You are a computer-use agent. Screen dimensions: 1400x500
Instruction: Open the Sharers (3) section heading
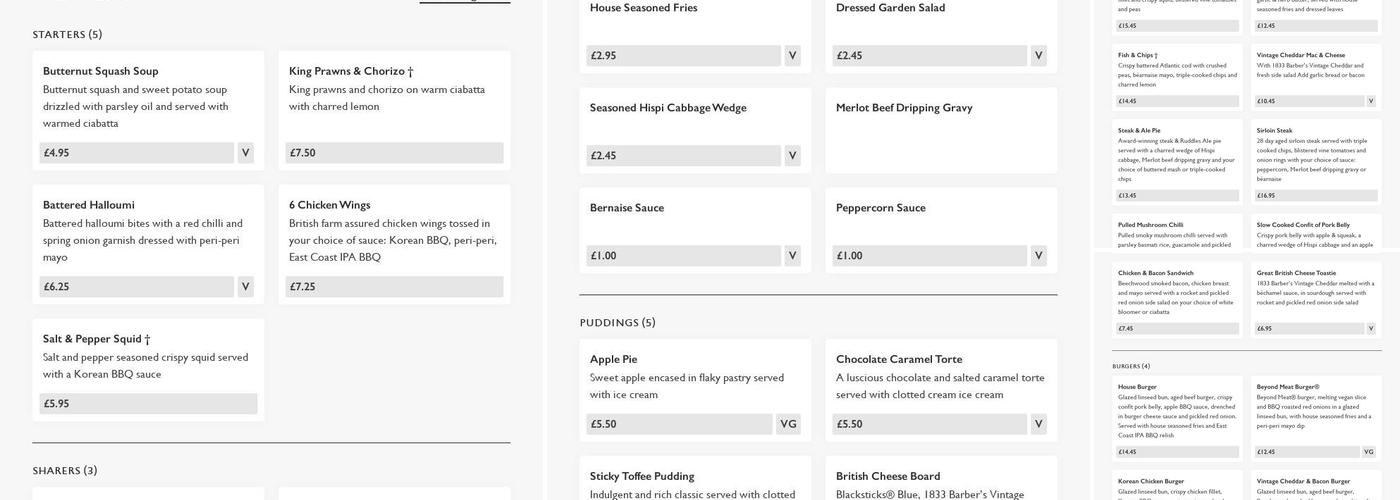click(x=65, y=471)
